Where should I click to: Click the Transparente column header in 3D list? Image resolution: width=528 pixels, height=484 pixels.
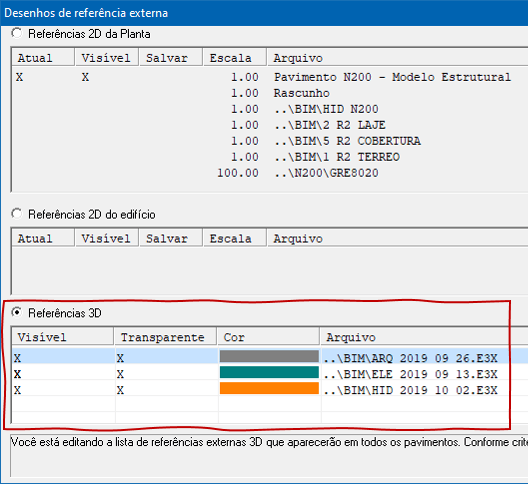pyautogui.click(x=165, y=337)
